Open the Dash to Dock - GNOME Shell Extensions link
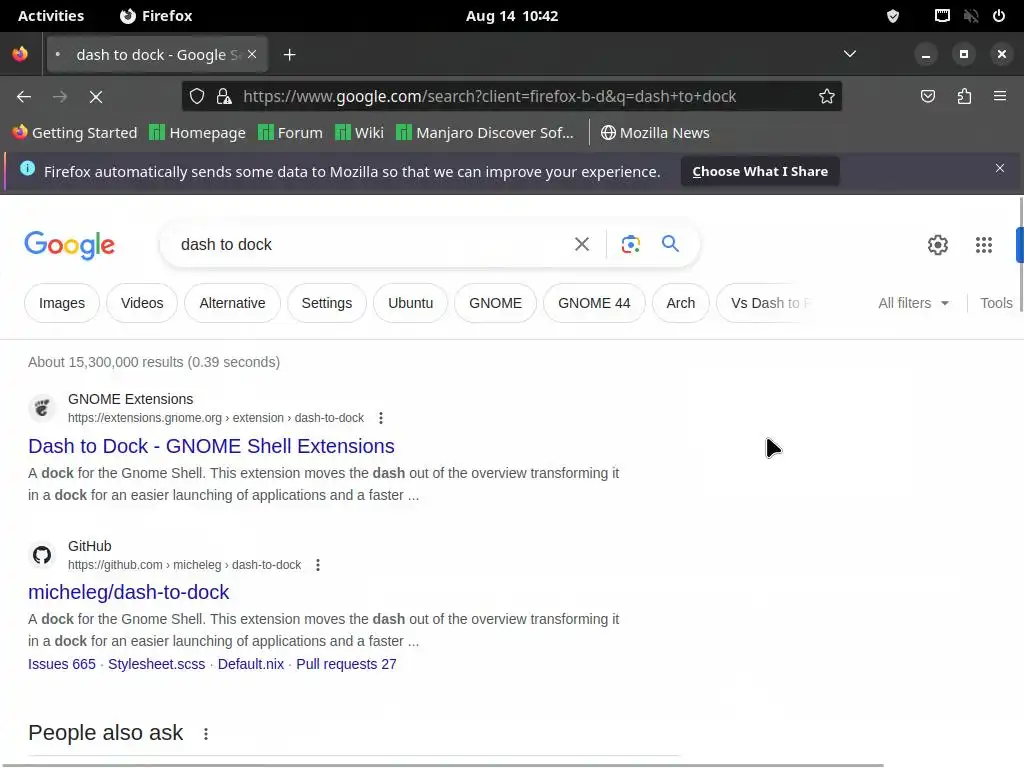The height and width of the screenshot is (768, 1024). coord(212,446)
